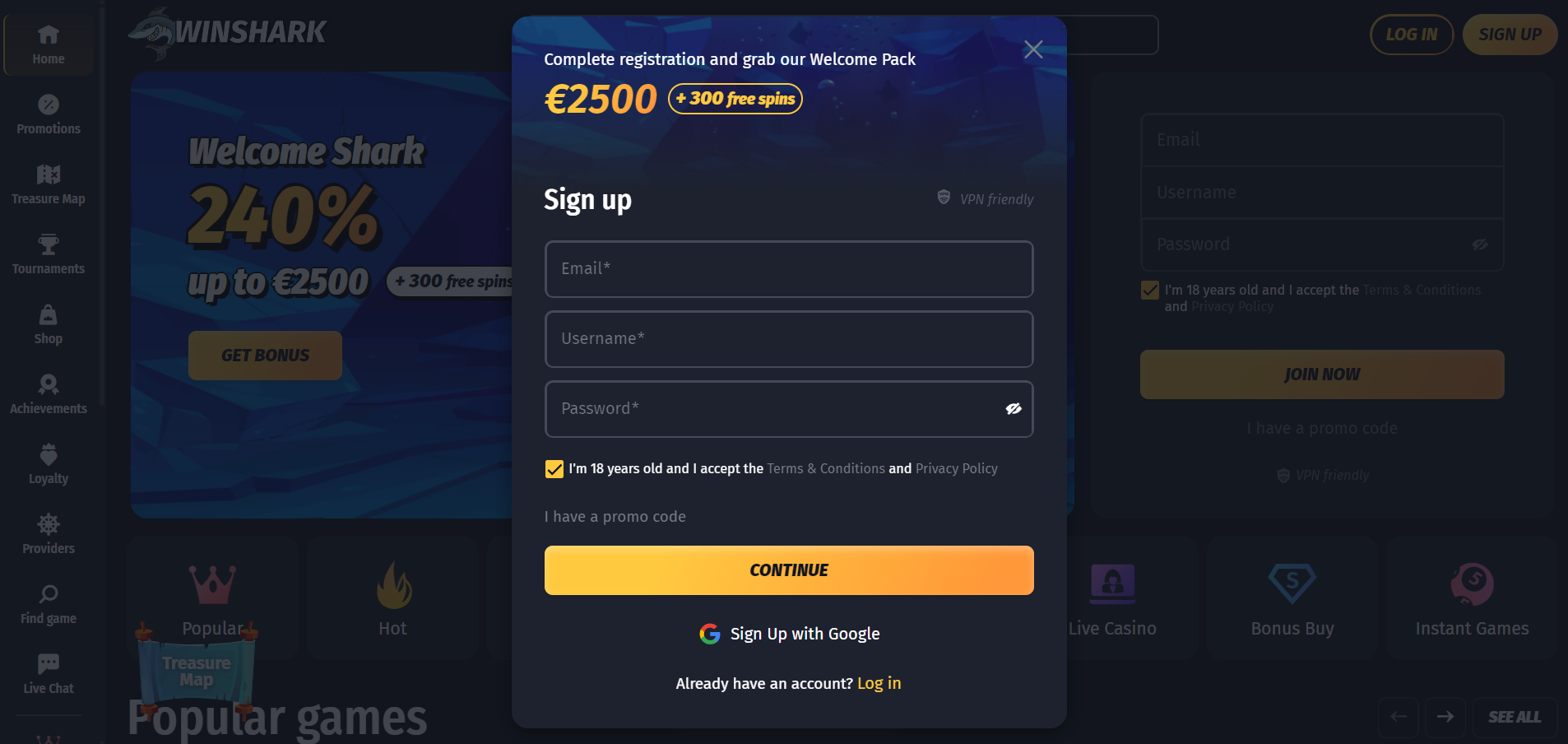
Task: Open Live Chat bubble icon
Action: [x=49, y=663]
